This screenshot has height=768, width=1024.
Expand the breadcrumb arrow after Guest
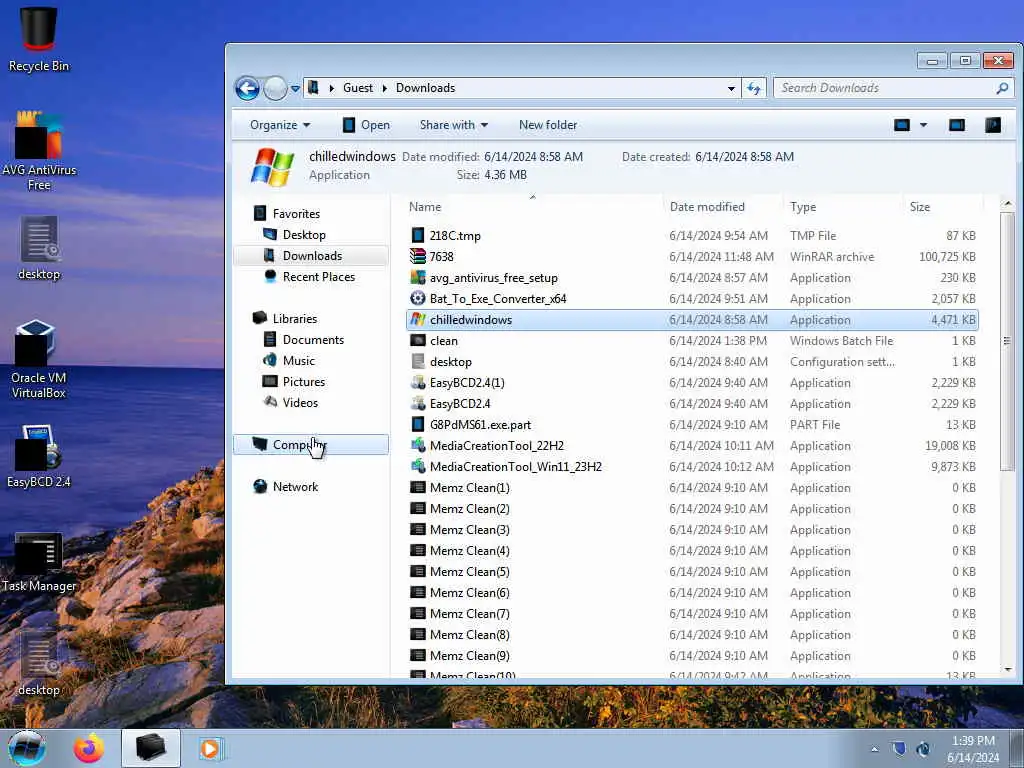pos(384,88)
